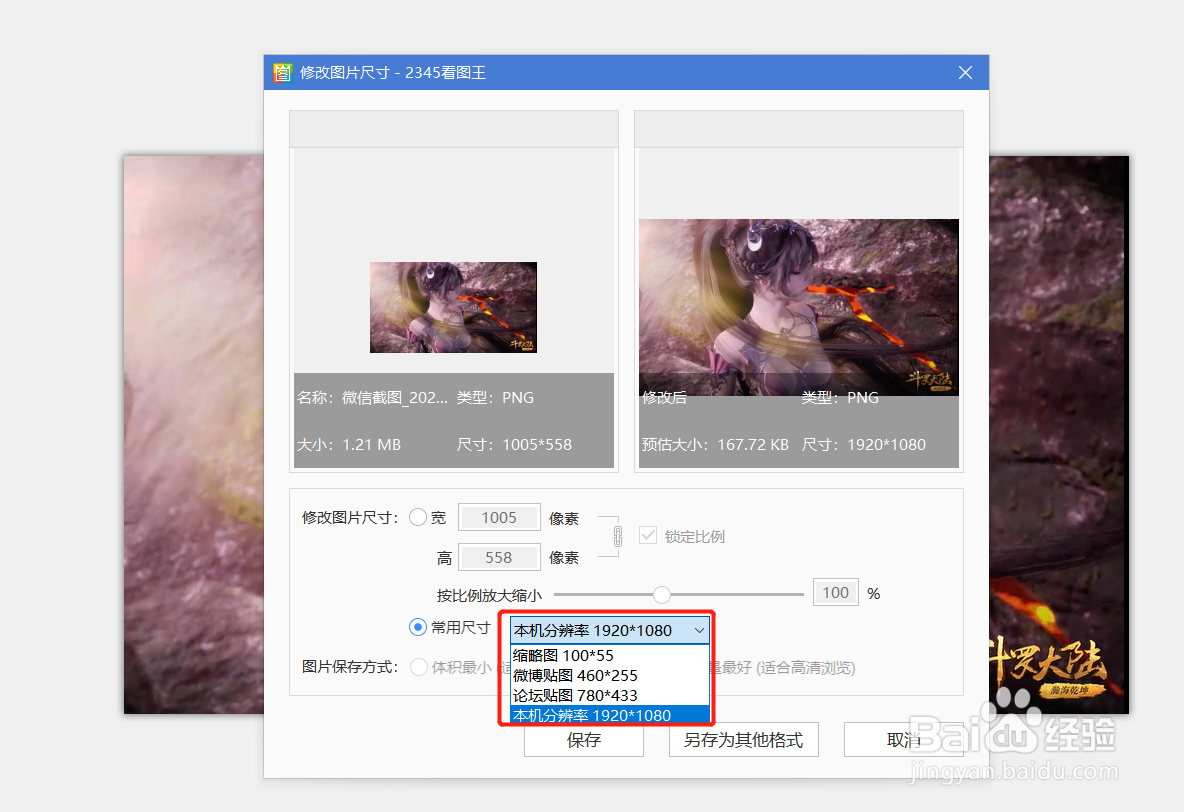The height and width of the screenshot is (812, 1184).
Task: Select the 体积最小 save mode radio button
Action: point(419,667)
